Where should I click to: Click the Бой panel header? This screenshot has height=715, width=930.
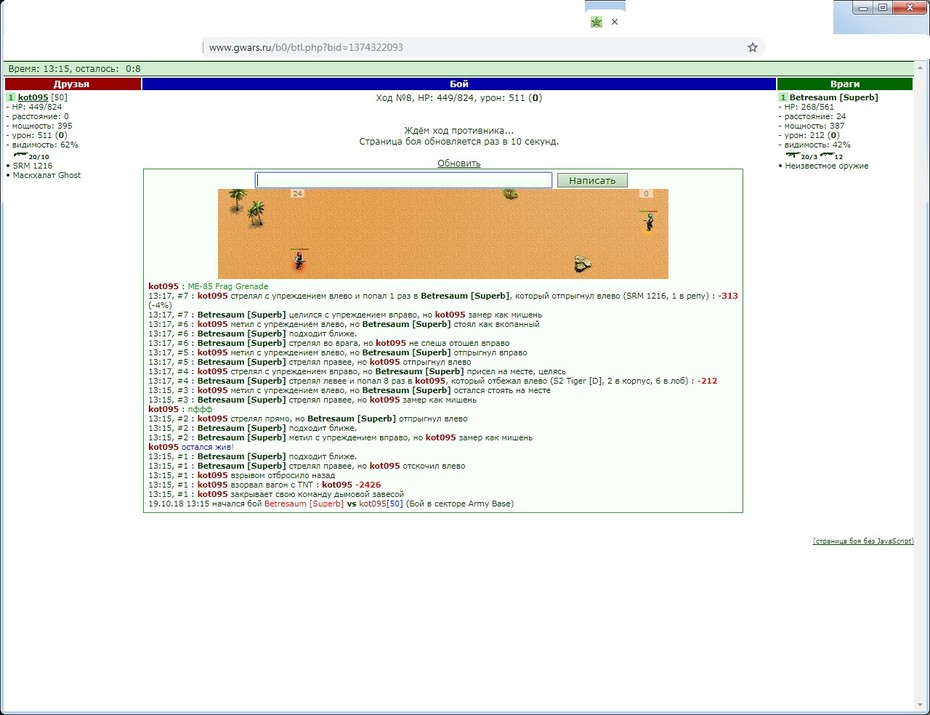click(459, 84)
